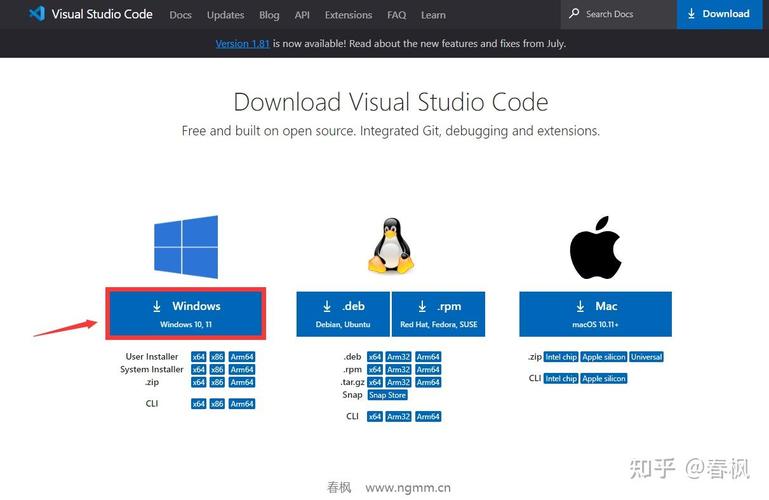Select Mac .zip Universal download
The height and width of the screenshot is (500, 769).
(x=646, y=357)
